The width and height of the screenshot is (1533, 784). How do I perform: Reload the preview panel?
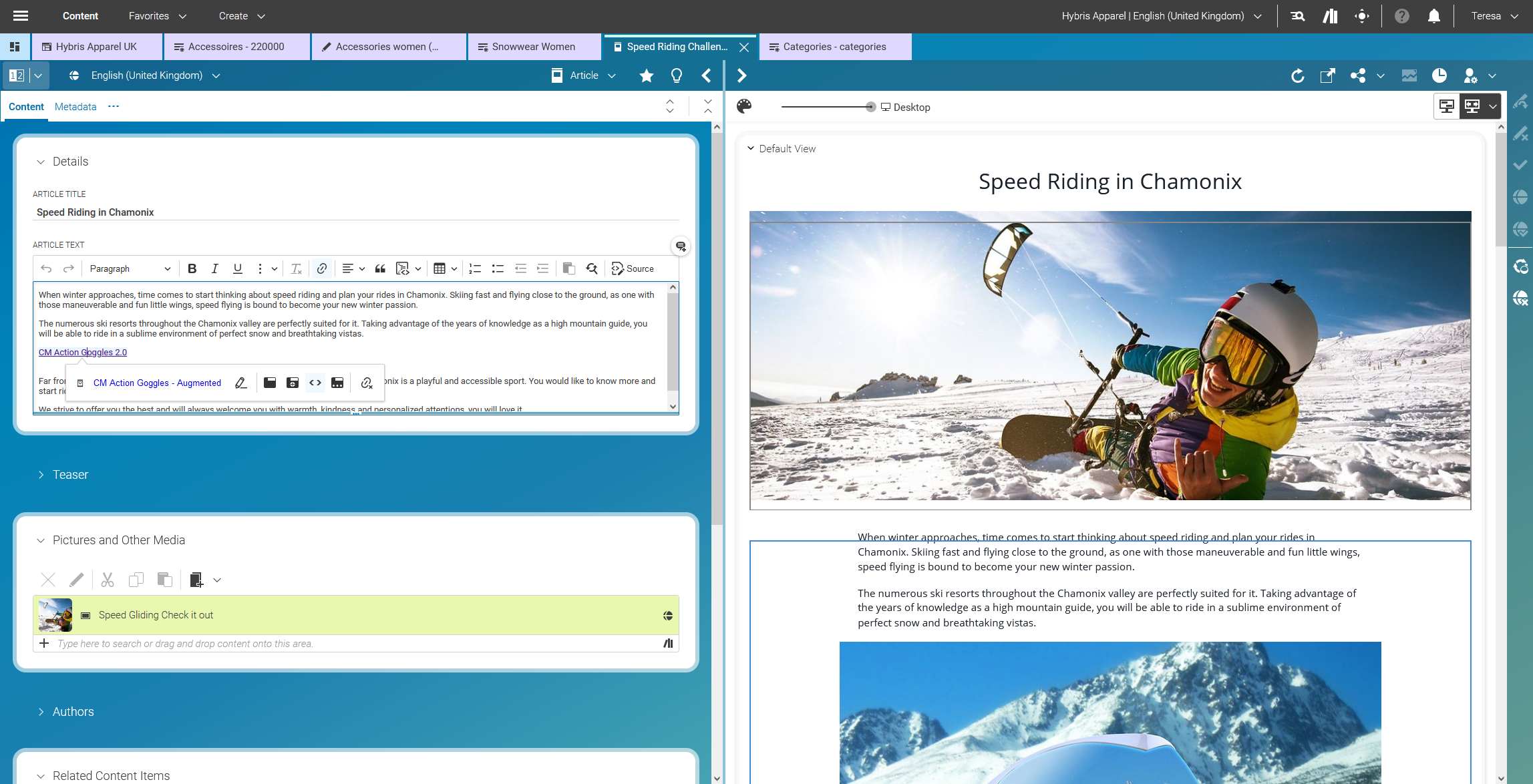[1299, 75]
